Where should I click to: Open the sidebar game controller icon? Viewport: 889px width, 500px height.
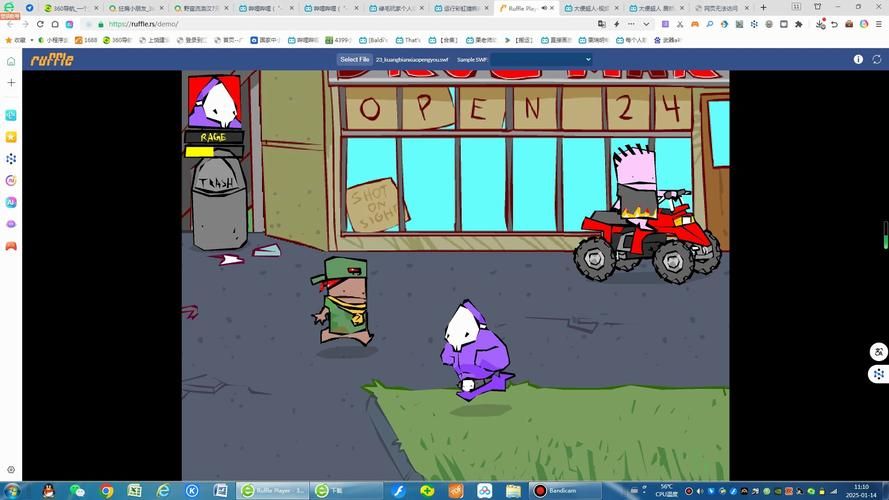pos(11,246)
